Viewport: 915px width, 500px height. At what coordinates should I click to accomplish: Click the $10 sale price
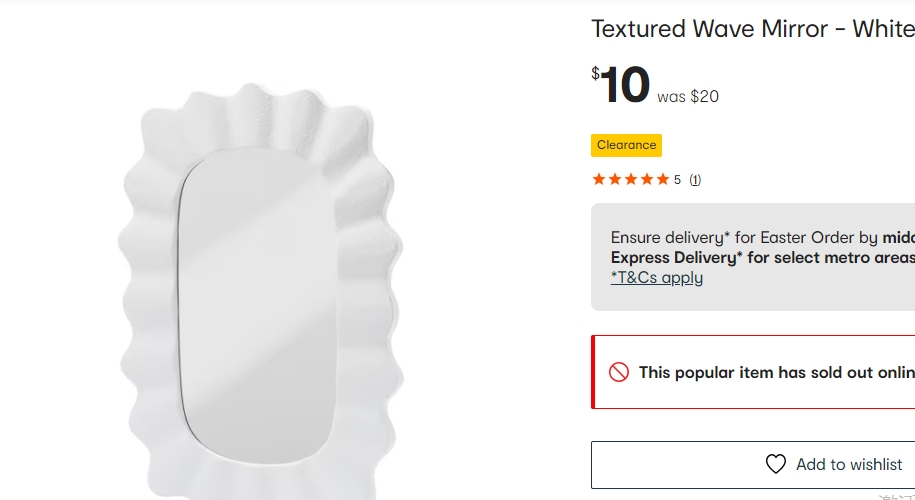coord(621,85)
